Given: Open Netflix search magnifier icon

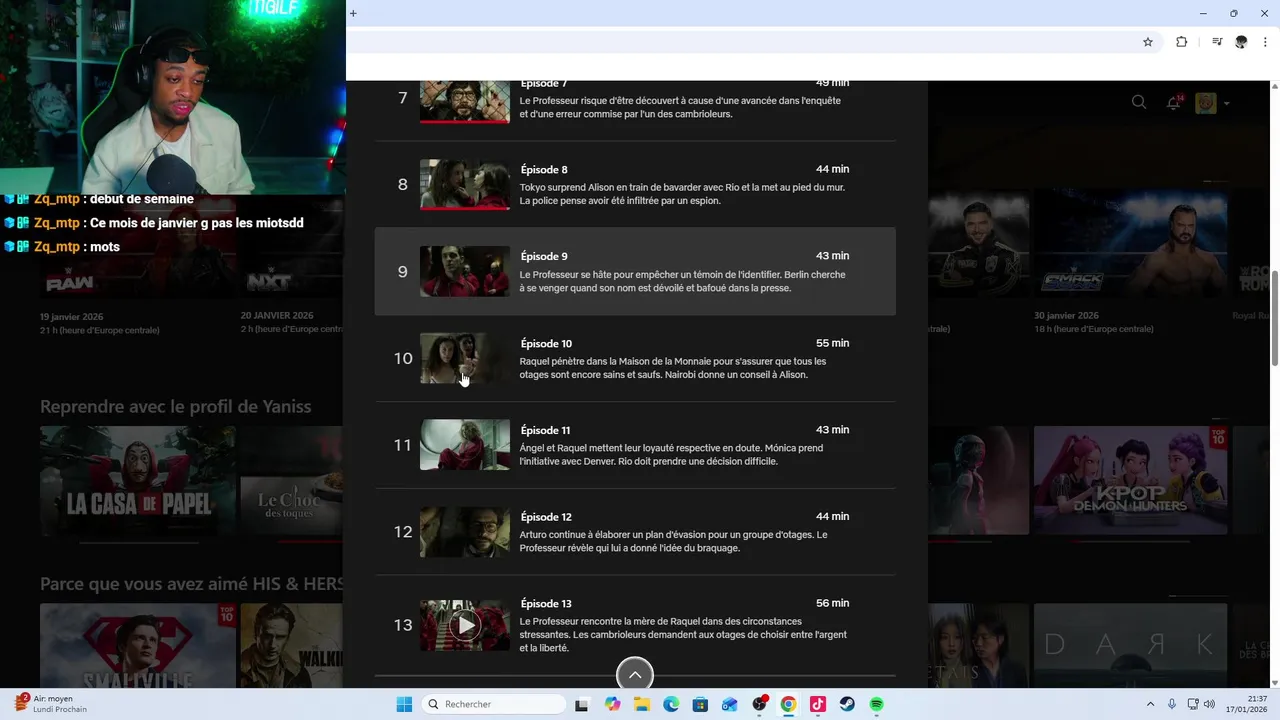Looking at the screenshot, I should point(1139,102).
